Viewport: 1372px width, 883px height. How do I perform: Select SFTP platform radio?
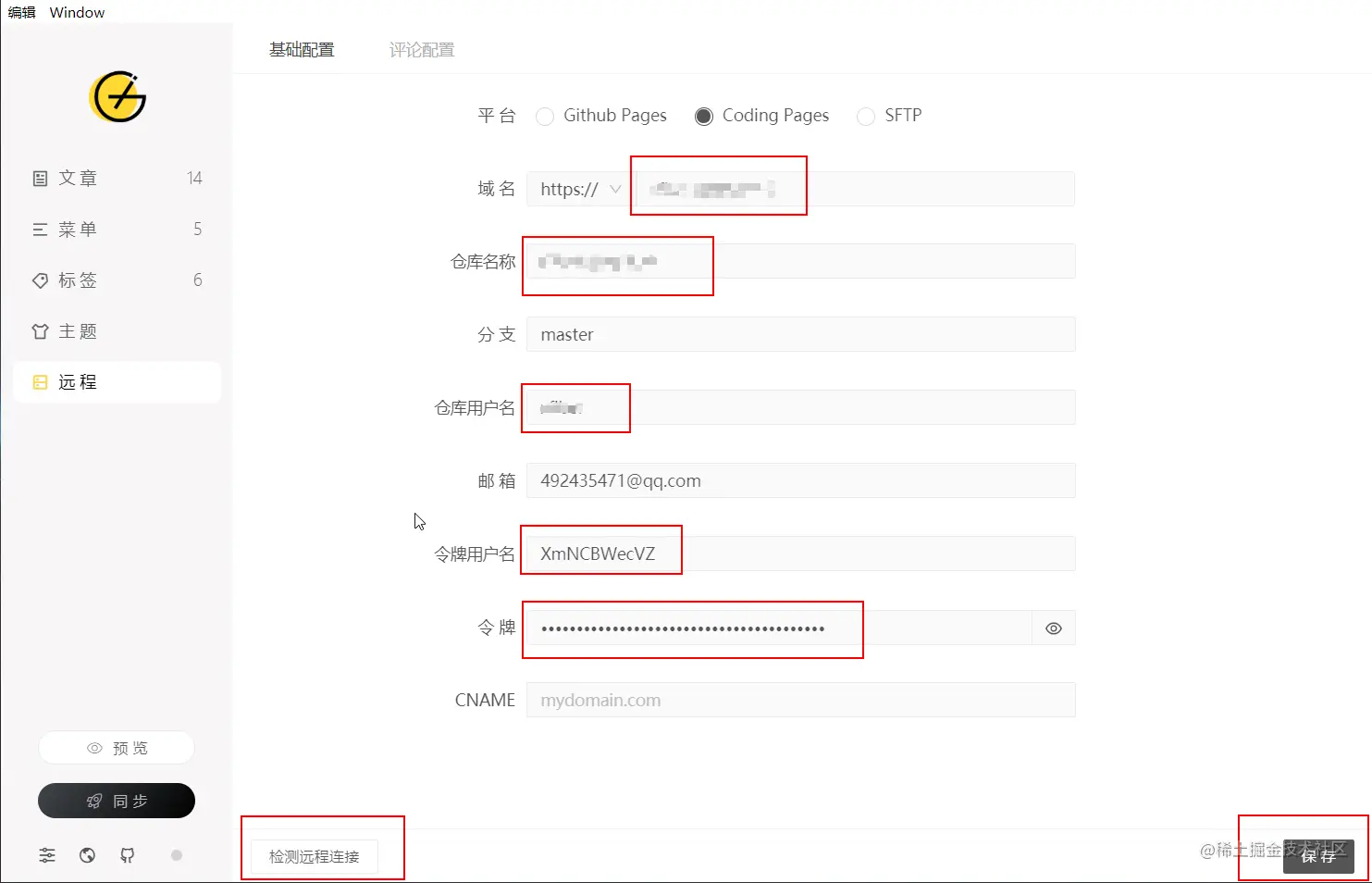pyautogui.click(x=866, y=116)
